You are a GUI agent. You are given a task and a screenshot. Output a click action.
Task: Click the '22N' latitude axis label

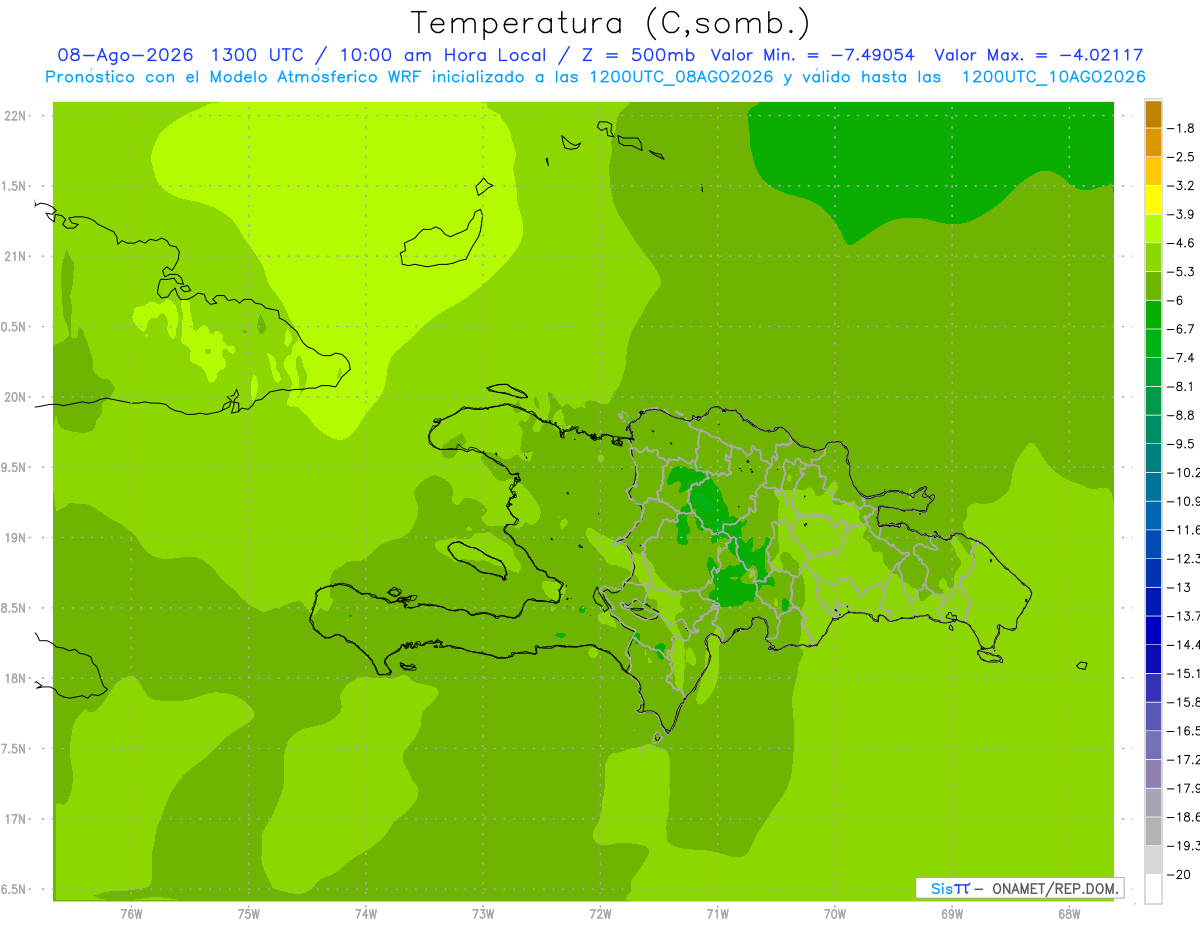click(x=16, y=116)
